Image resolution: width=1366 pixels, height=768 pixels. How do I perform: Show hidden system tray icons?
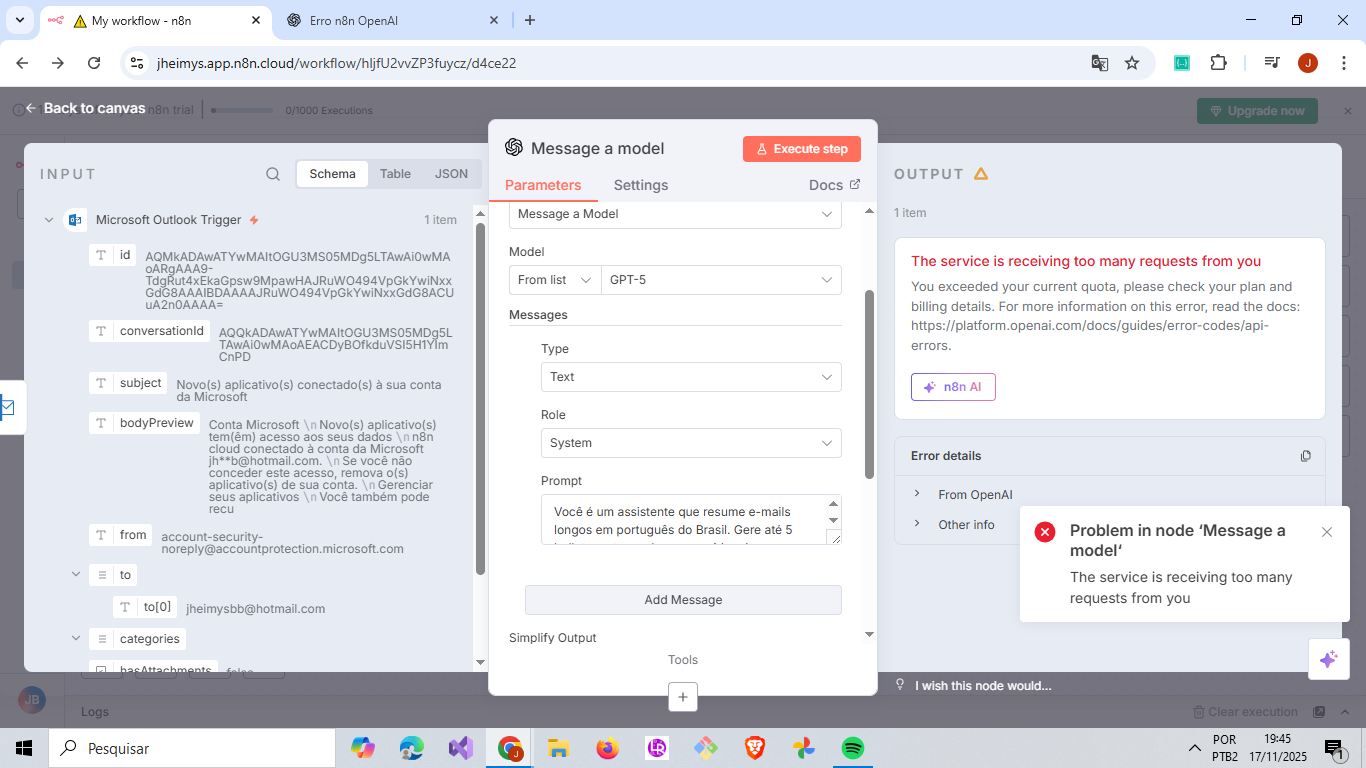[1194, 748]
